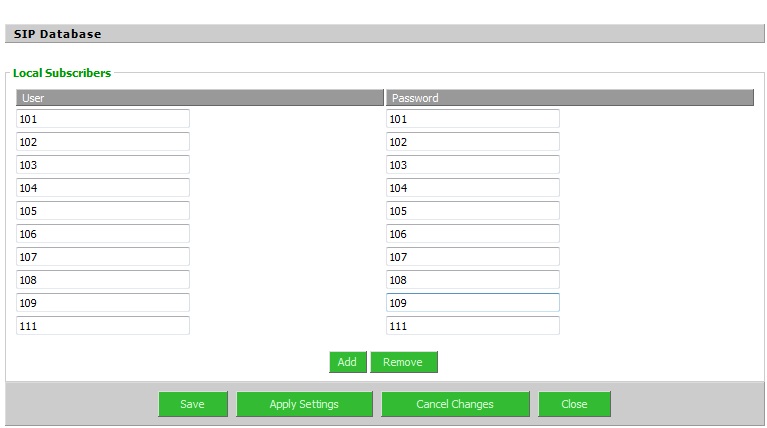Click Cancel Changes button
The image size is (767, 428).
pyautogui.click(x=455, y=404)
